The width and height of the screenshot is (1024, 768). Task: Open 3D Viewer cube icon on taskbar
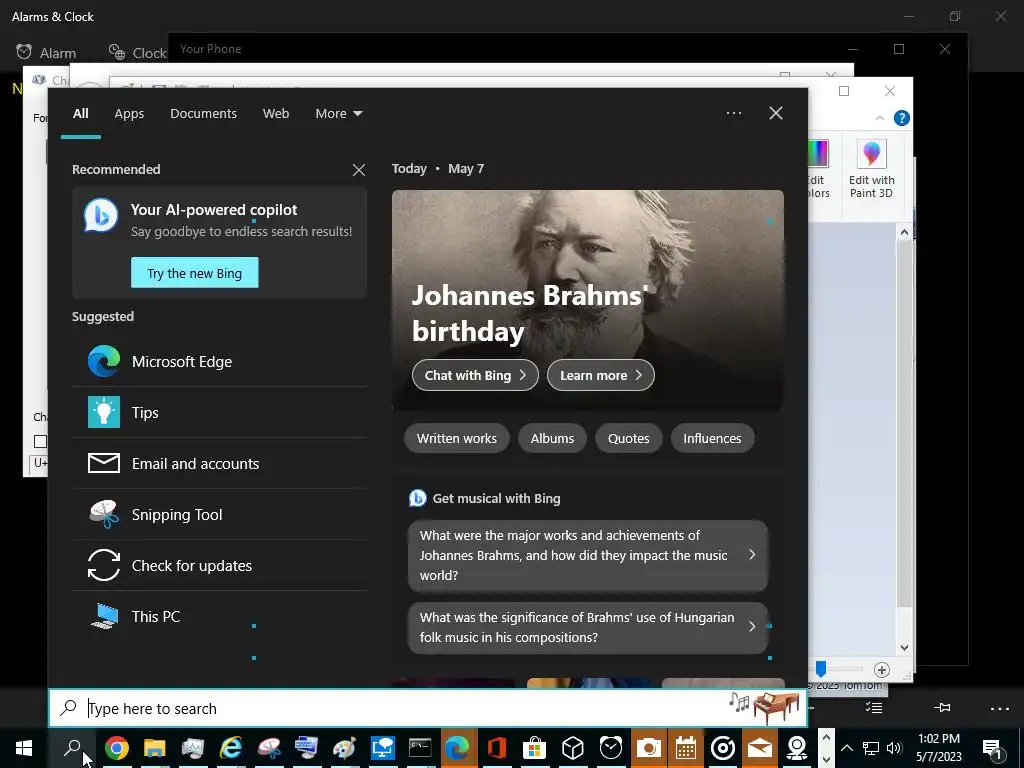click(x=572, y=748)
